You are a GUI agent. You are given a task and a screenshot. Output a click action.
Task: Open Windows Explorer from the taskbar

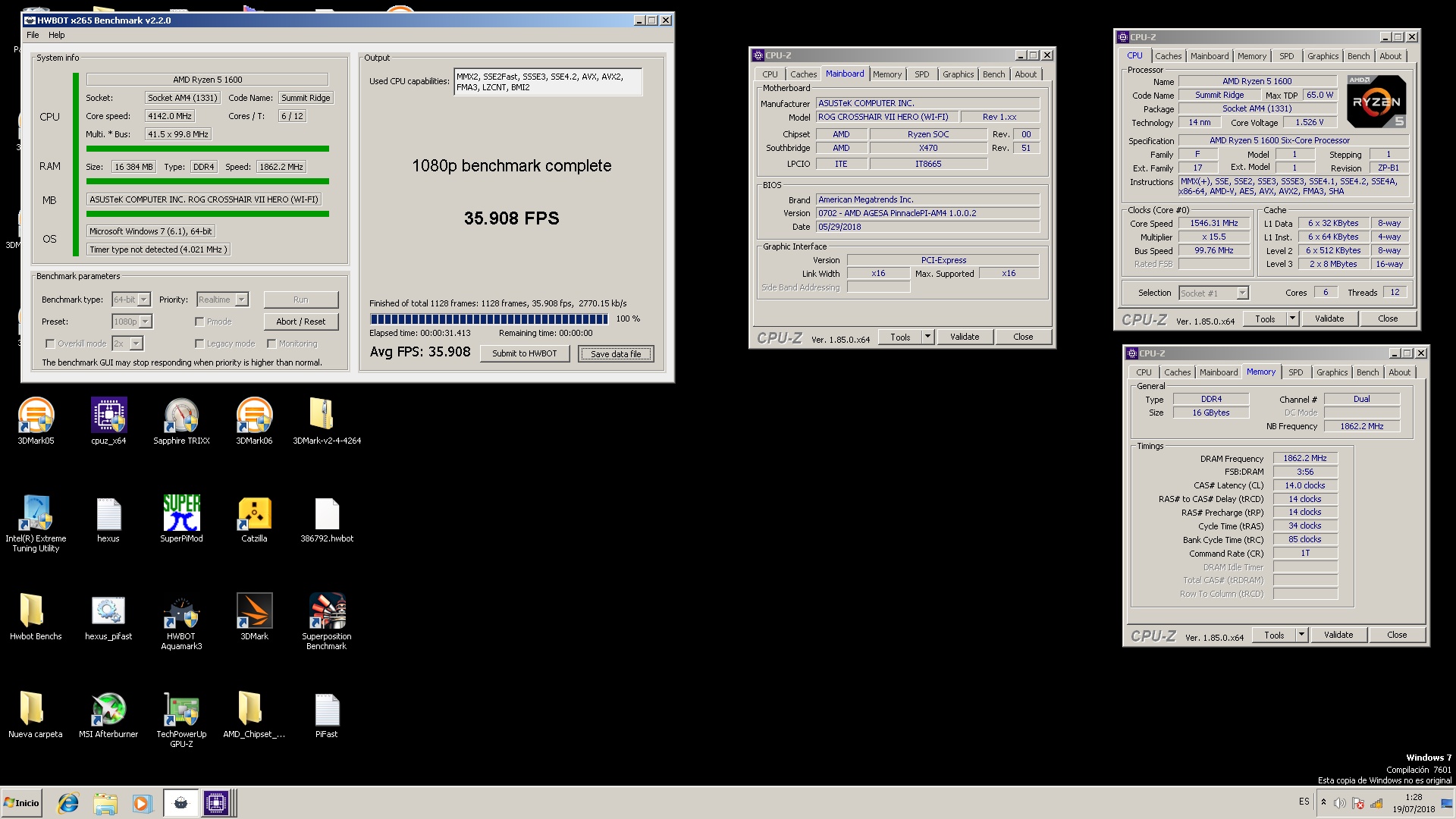click(105, 803)
